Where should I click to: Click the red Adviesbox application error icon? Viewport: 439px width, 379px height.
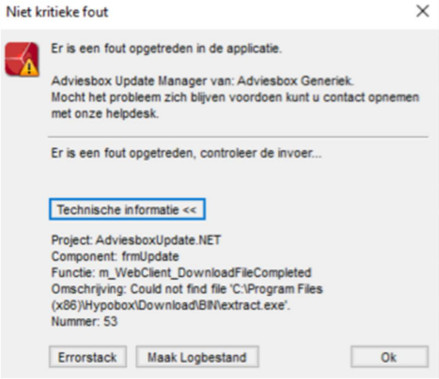(x=22, y=59)
